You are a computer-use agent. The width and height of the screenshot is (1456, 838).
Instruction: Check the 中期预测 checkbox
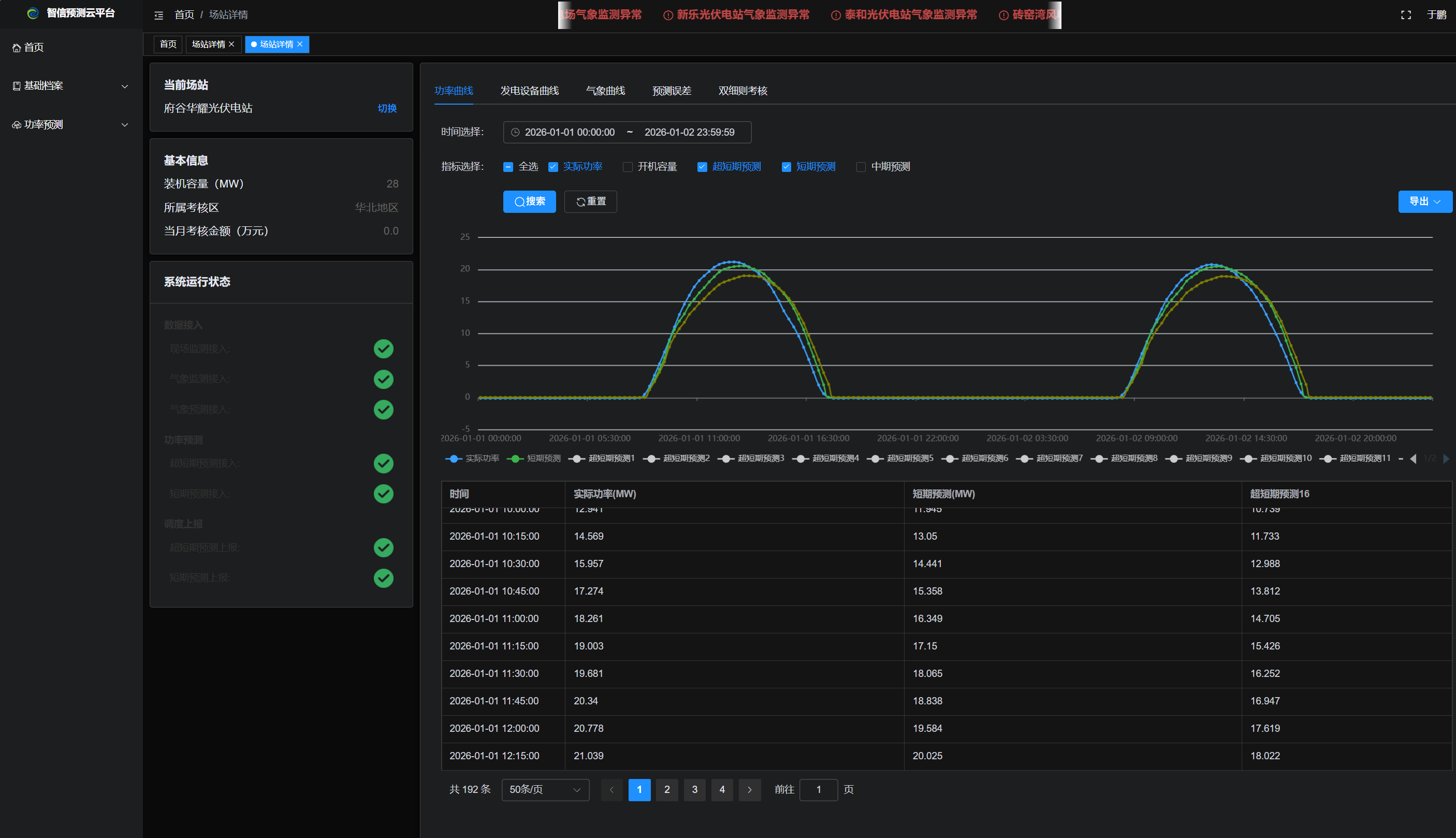pyautogui.click(x=861, y=167)
